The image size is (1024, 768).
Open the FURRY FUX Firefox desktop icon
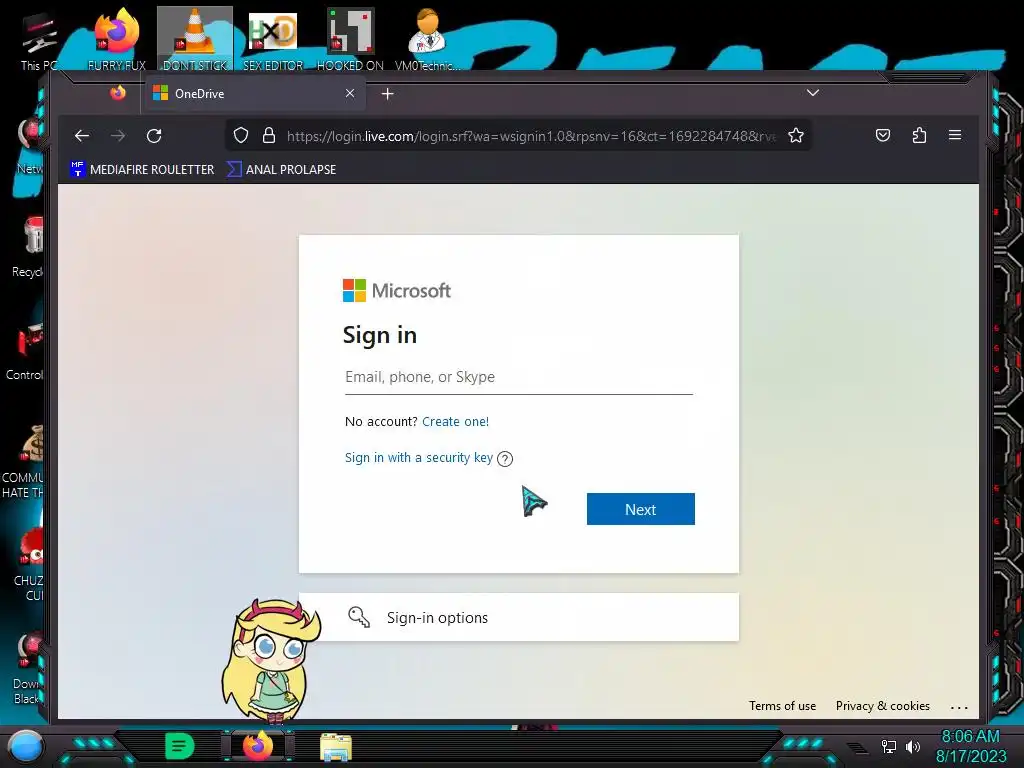click(116, 38)
